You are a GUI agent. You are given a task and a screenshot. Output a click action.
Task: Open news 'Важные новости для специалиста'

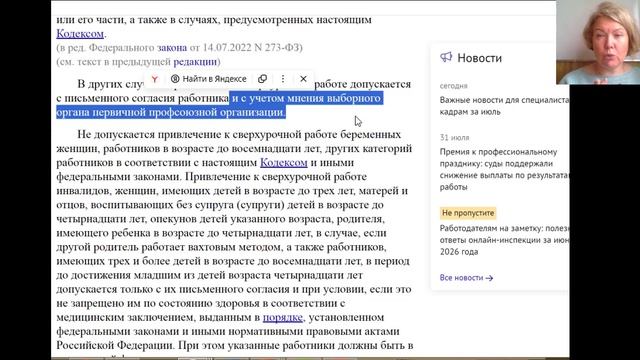pos(504,106)
